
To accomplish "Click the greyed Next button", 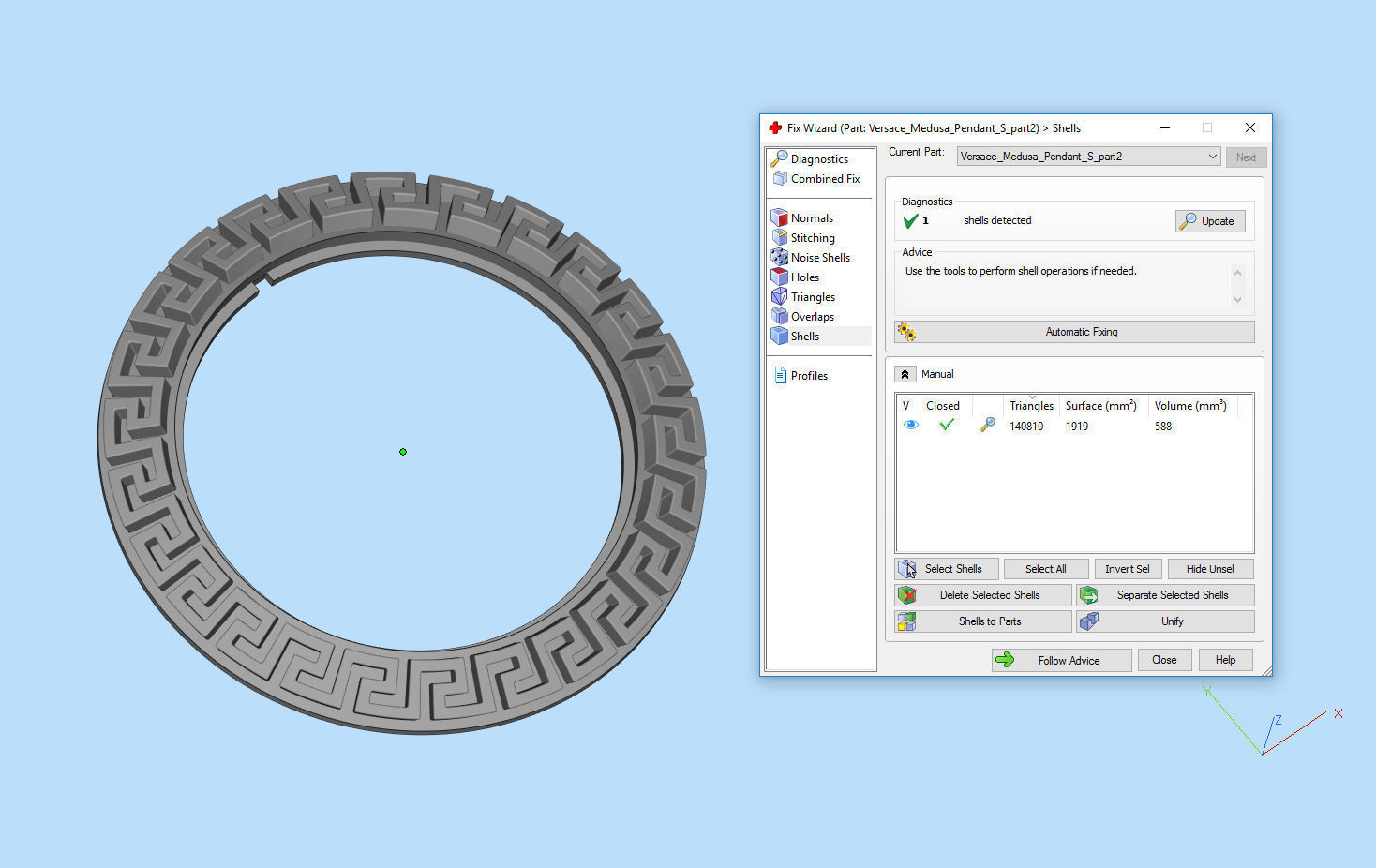I will tap(1246, 157).
